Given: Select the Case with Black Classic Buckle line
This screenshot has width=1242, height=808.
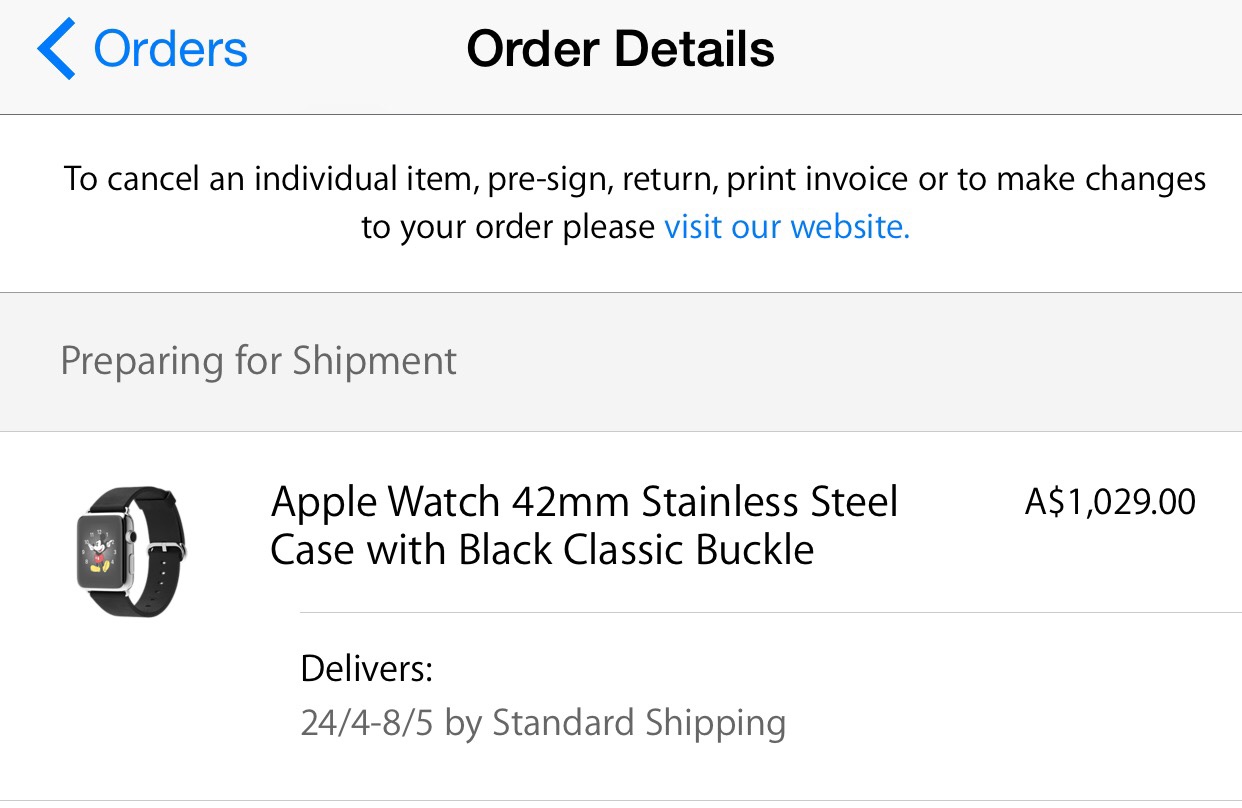Looking at the screenshot, I should 542,550.
